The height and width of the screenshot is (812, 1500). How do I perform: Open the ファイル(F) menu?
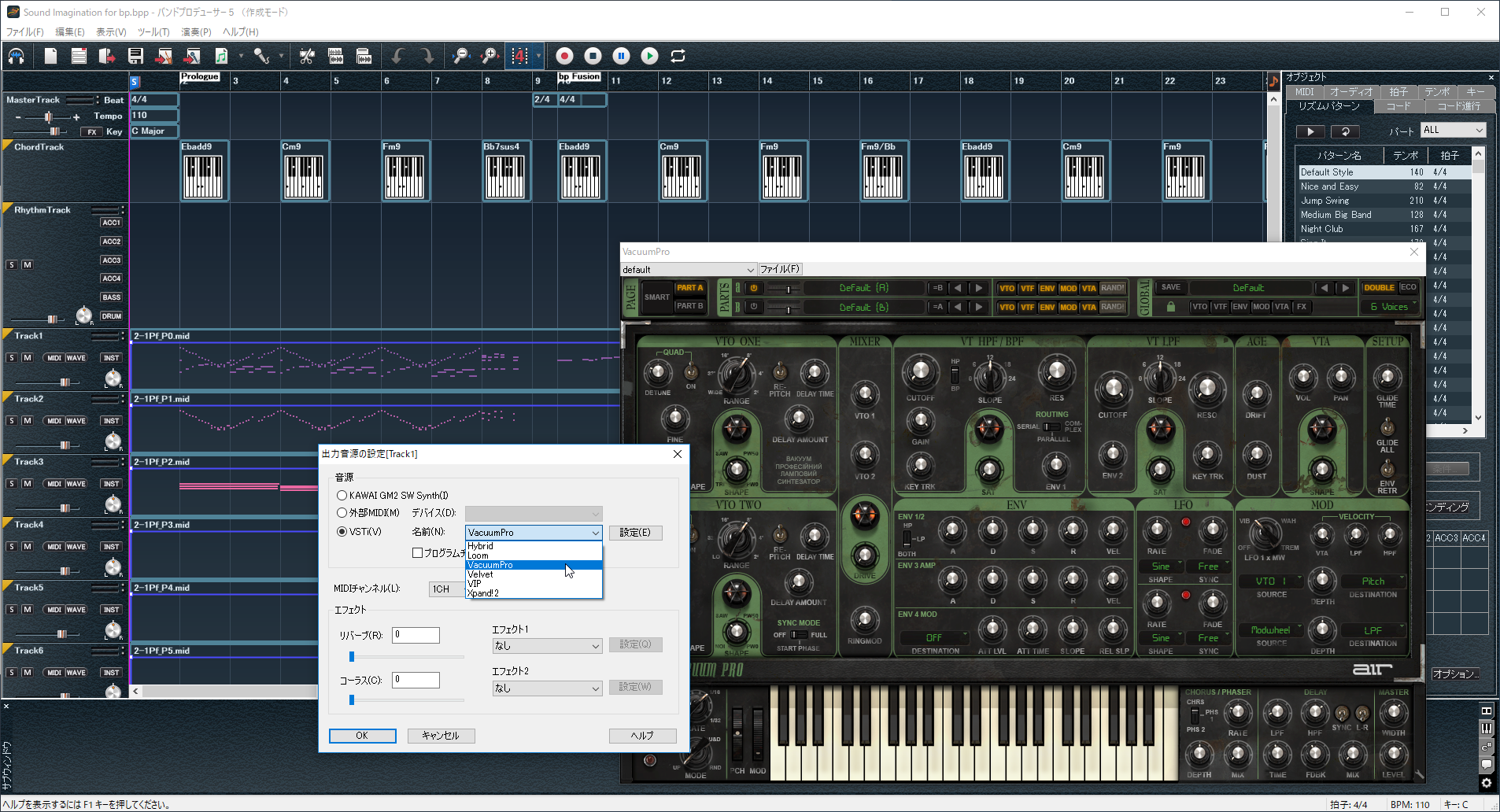coord(25,32)
